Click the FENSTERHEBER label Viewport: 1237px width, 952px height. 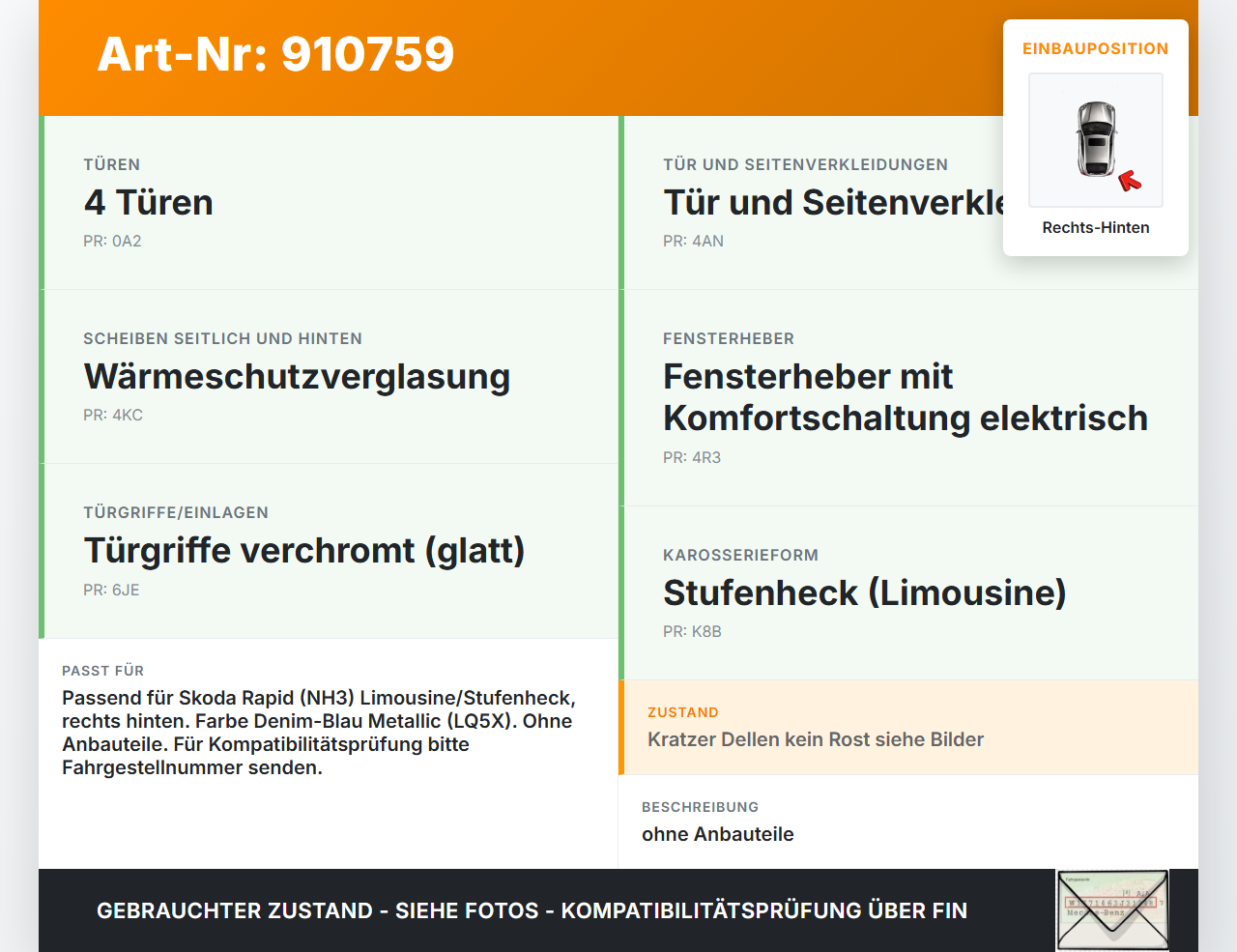pyautogui.click(x=729, y=338)
